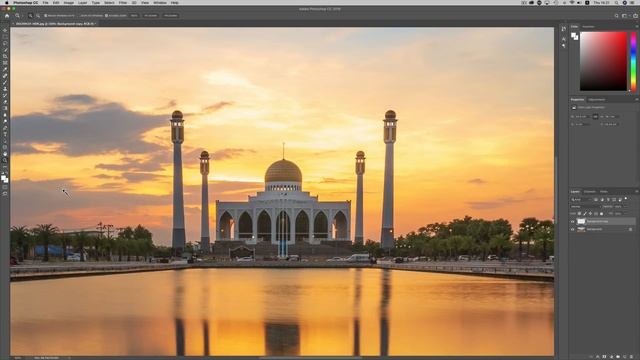Screen dimensions: 640x360
Task: Select the Crop tool
Action: pyautogui.click(x=5, y=56)
